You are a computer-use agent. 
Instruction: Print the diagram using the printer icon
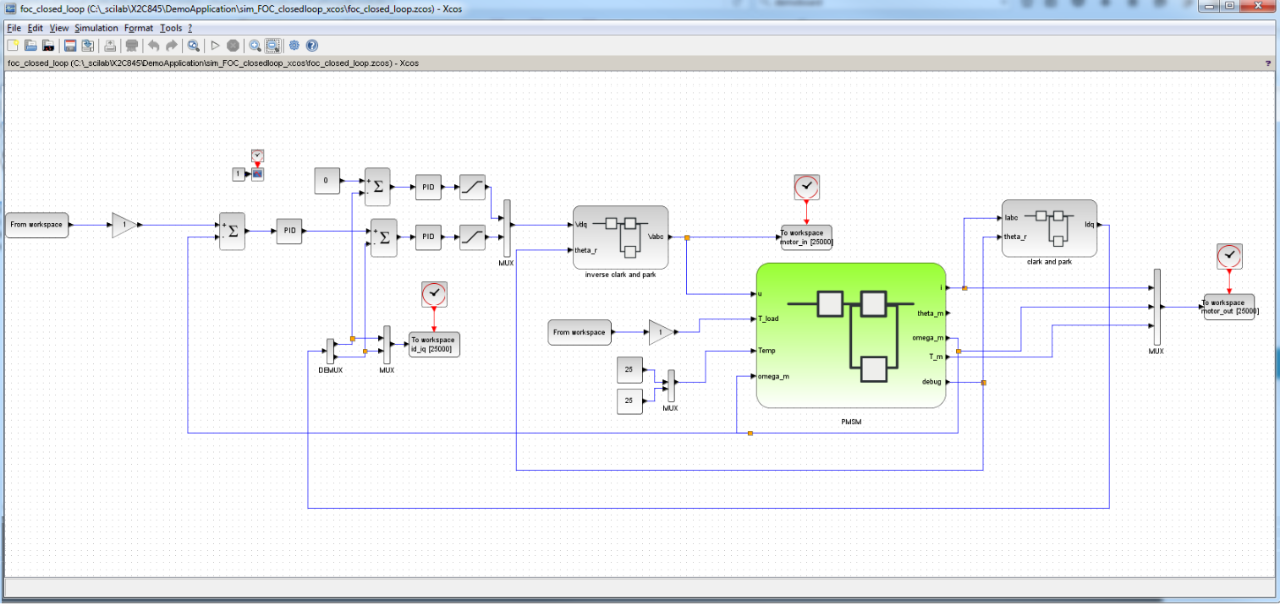tap(111, 45)
